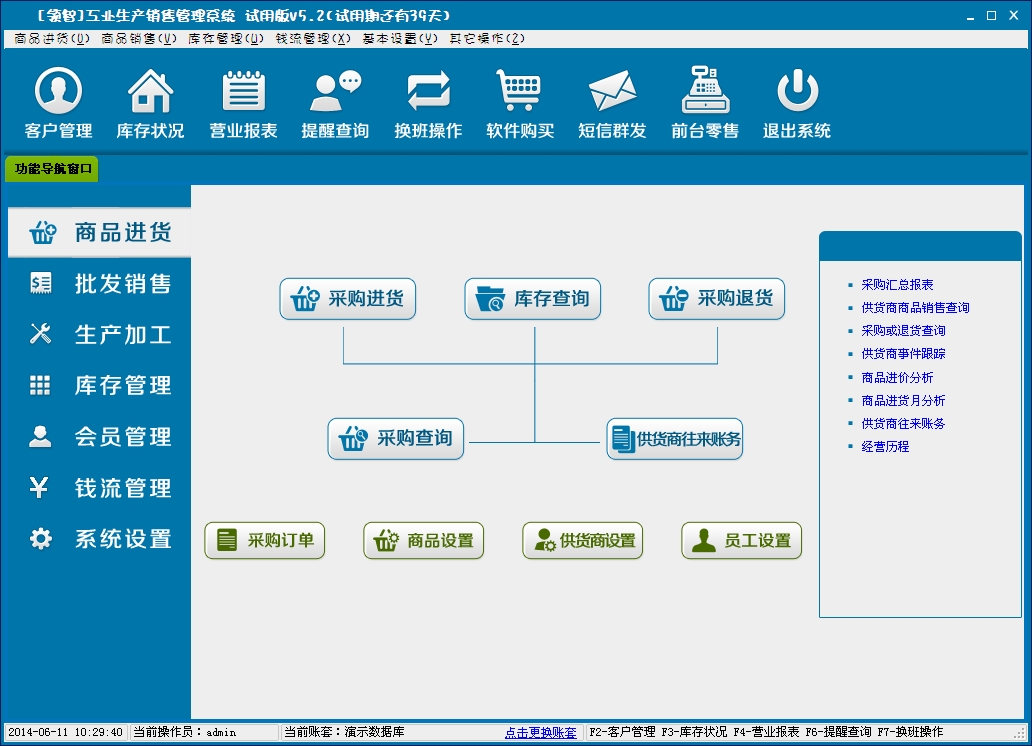
Task: Open the 钱流管理(X) menu
Action: point(313,39)
